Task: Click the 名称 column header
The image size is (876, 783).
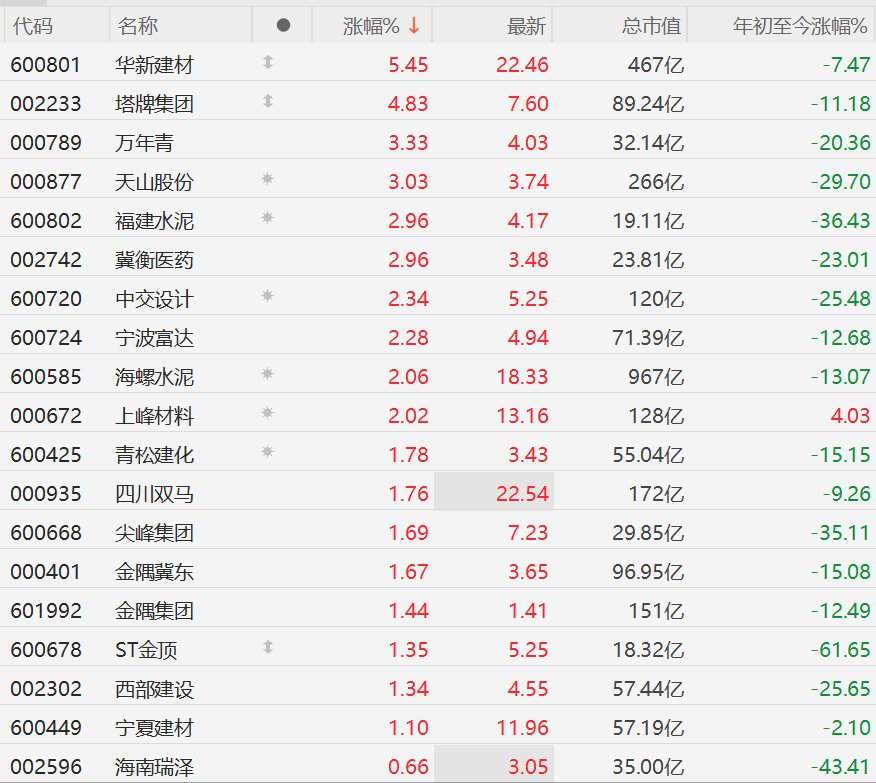Action: point(138,26)
